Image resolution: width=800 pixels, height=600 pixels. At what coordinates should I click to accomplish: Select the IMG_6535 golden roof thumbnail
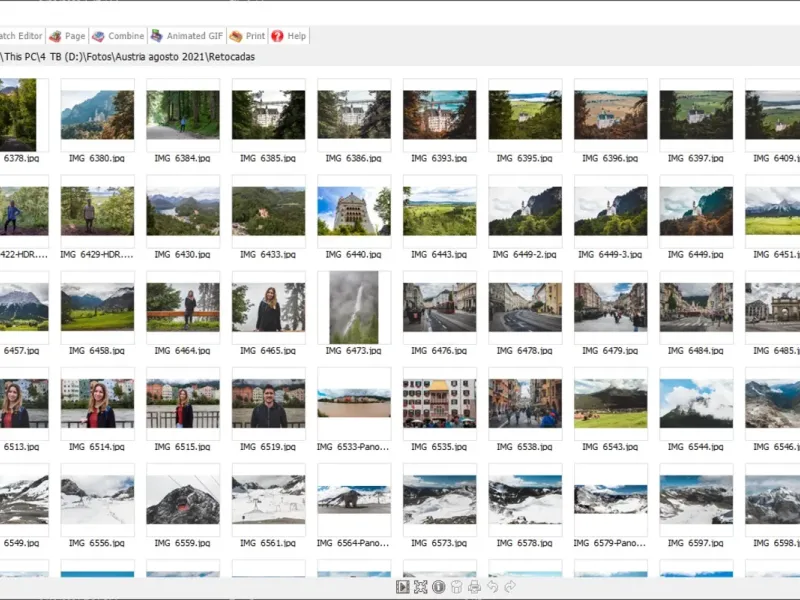(440, 403)
